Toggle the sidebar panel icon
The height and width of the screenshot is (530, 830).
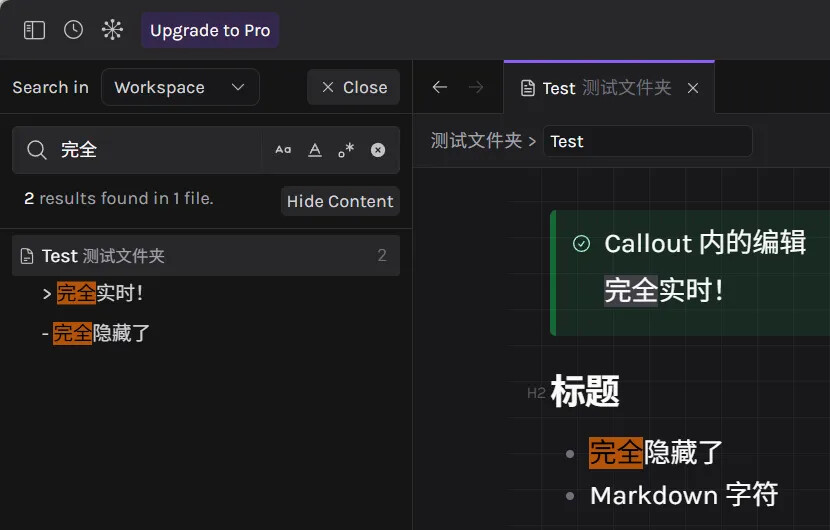[34, 30]
